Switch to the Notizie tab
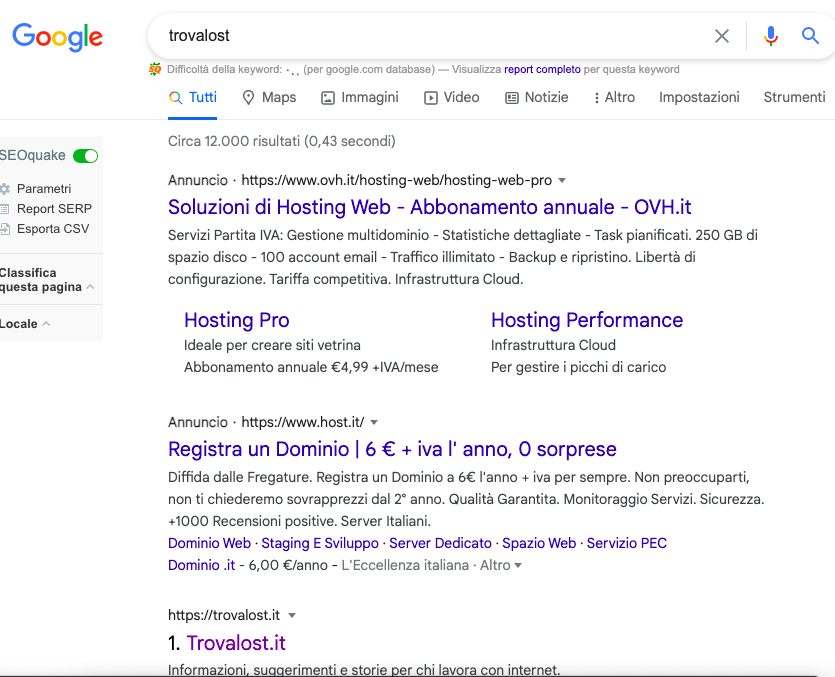835x677 pixels. [x=537, y=97]
